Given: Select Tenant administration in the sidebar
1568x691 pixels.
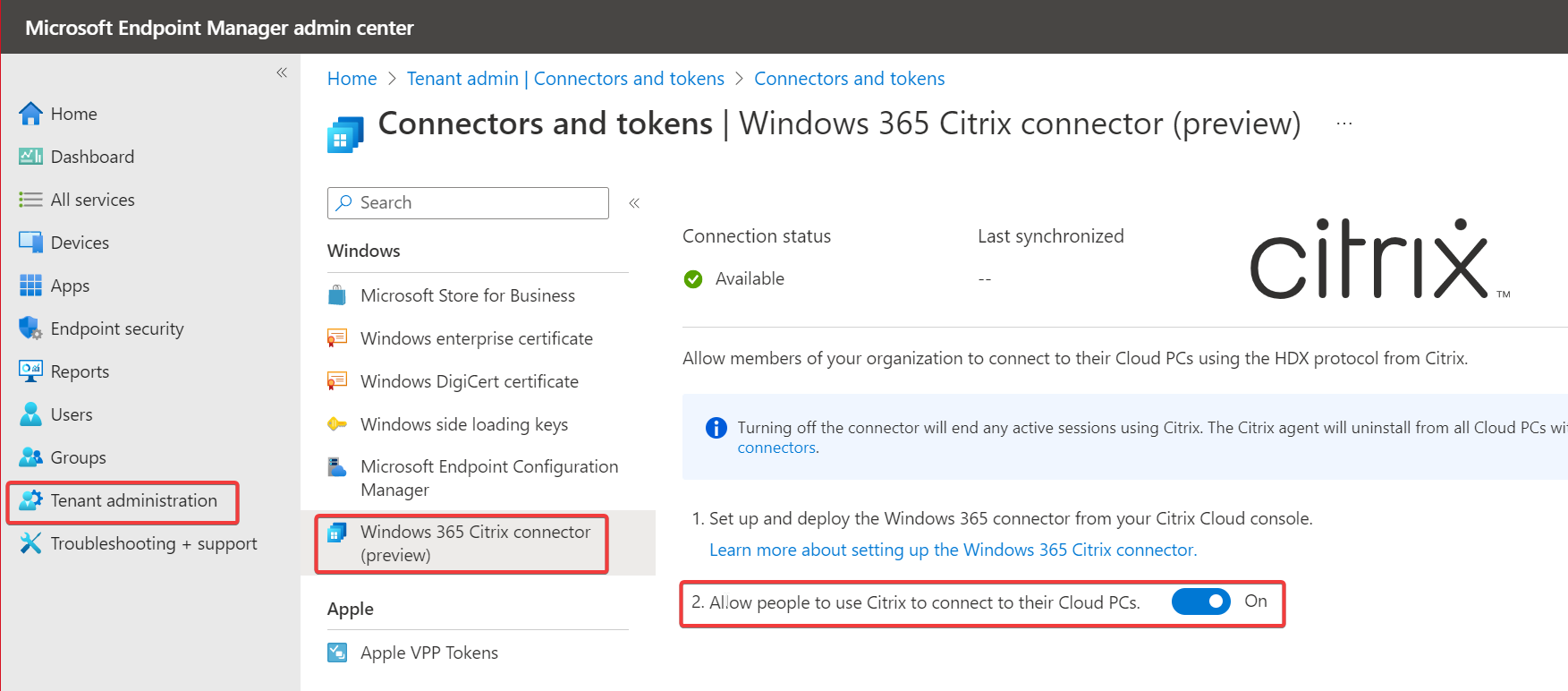Looking at the screenshot, I should point(134,500).
